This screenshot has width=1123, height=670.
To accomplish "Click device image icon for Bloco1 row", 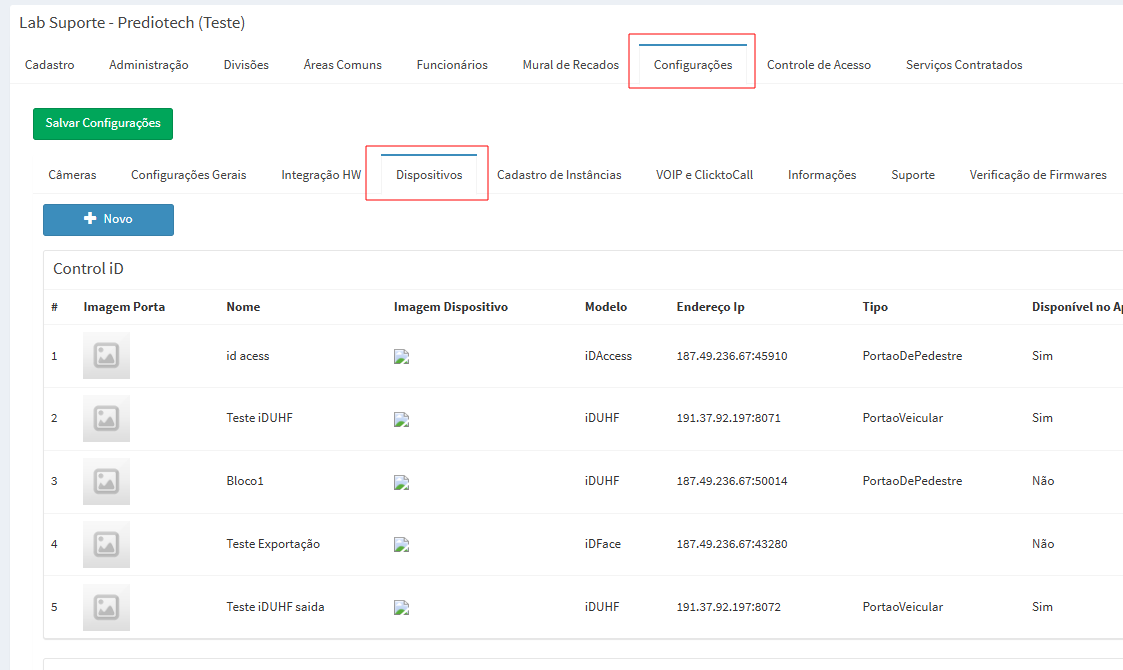I will (x=402, y=482).
